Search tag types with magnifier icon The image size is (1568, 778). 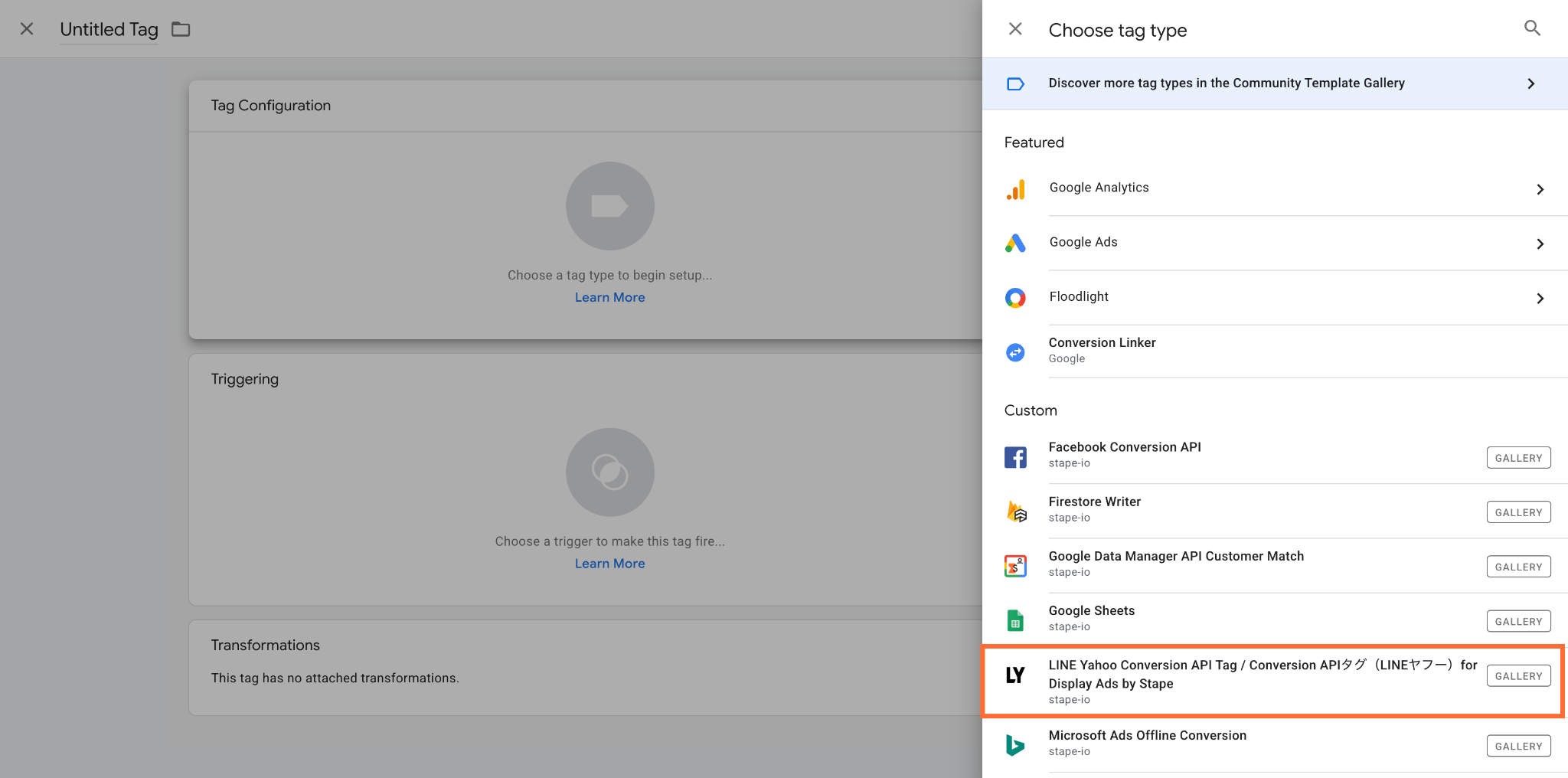click(x=1532, y=28)
